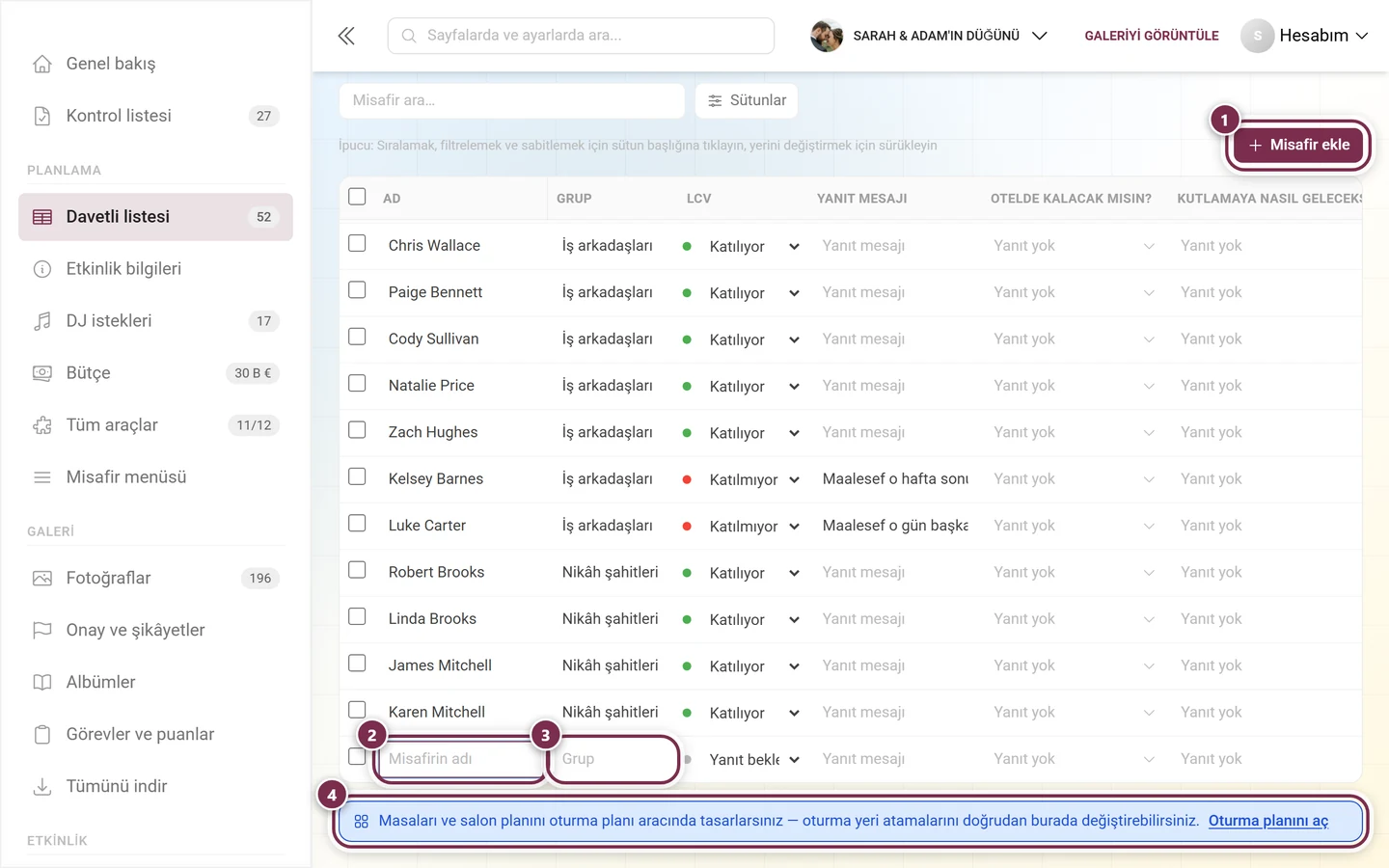Click the Davetli listesi table icon
The image size is (1389, 868).
point(42,217)
